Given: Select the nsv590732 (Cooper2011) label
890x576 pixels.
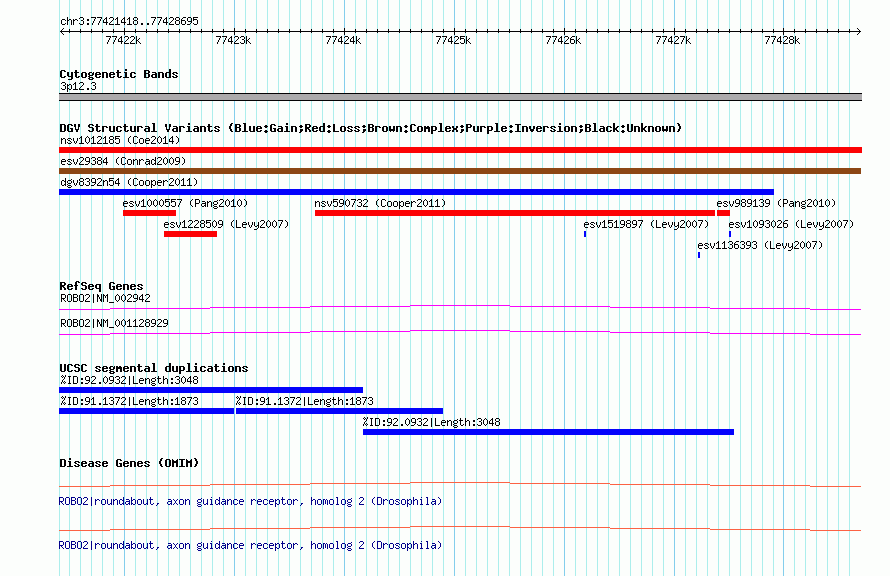Looking at the screenshot, I should (380, 203).
